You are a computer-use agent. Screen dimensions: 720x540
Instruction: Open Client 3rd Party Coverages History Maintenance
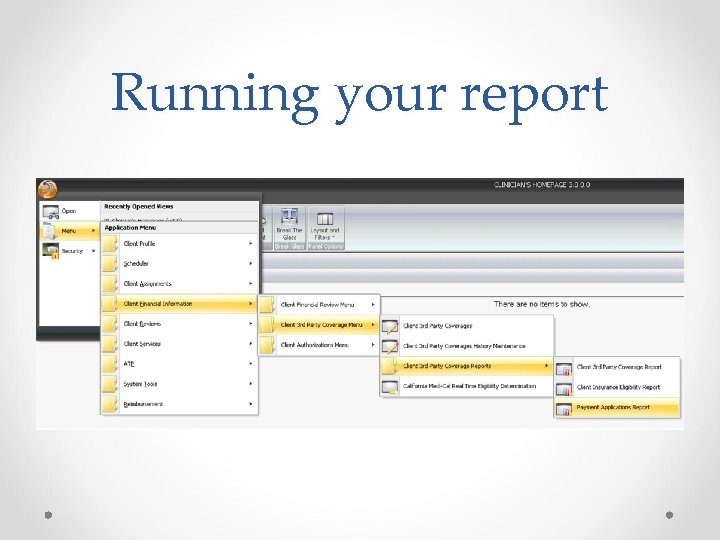467,346
